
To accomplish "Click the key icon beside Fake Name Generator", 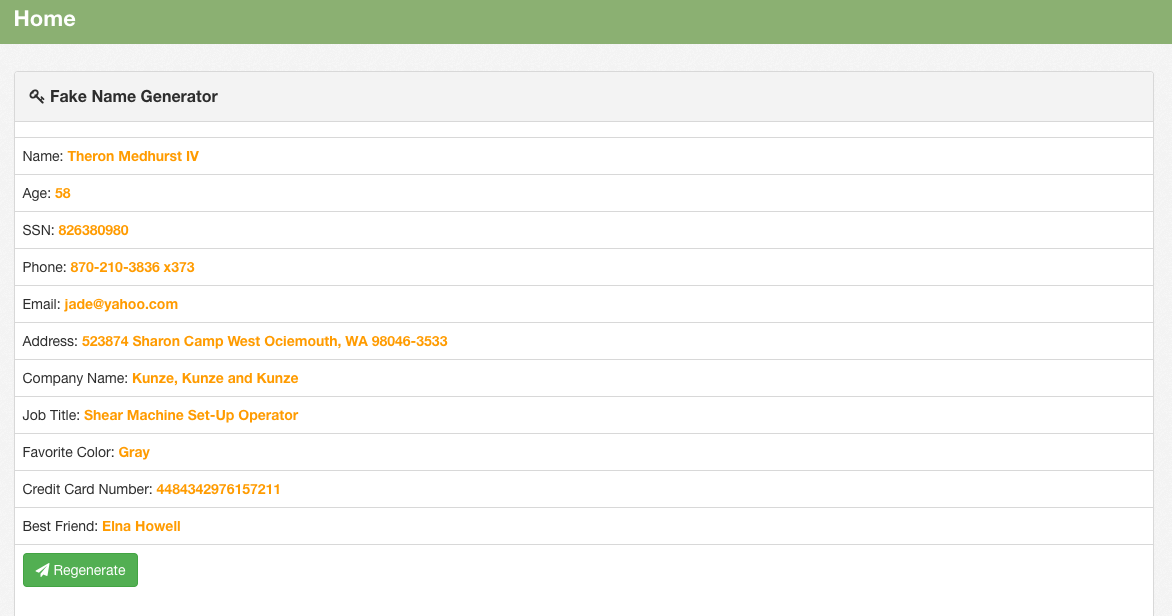I will pos(37,97).
